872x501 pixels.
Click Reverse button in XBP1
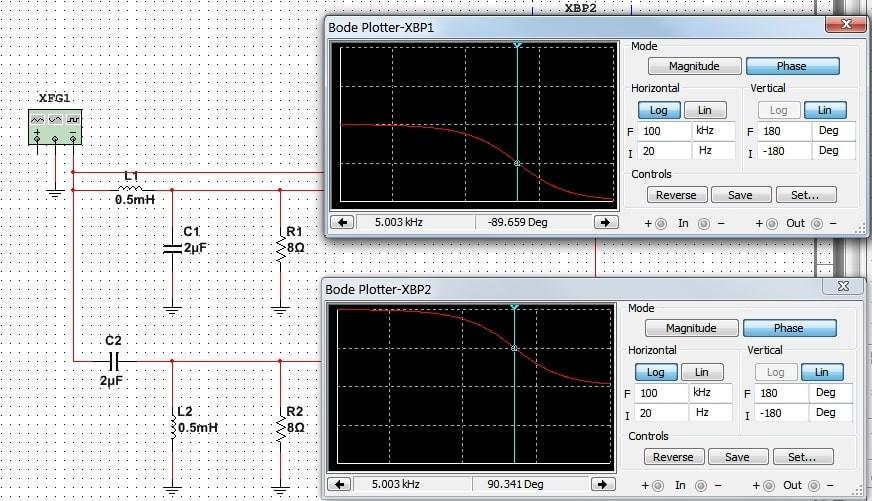pyautogui.click(x=677, y=195)
